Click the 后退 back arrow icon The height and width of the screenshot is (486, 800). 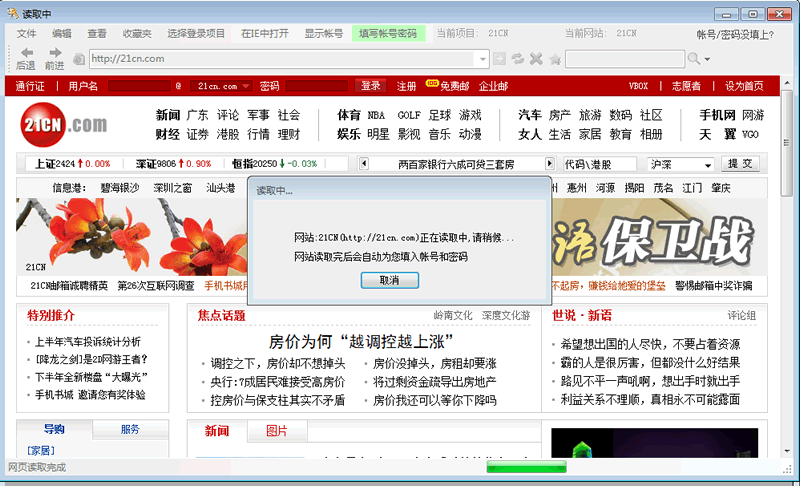[27, 53]
